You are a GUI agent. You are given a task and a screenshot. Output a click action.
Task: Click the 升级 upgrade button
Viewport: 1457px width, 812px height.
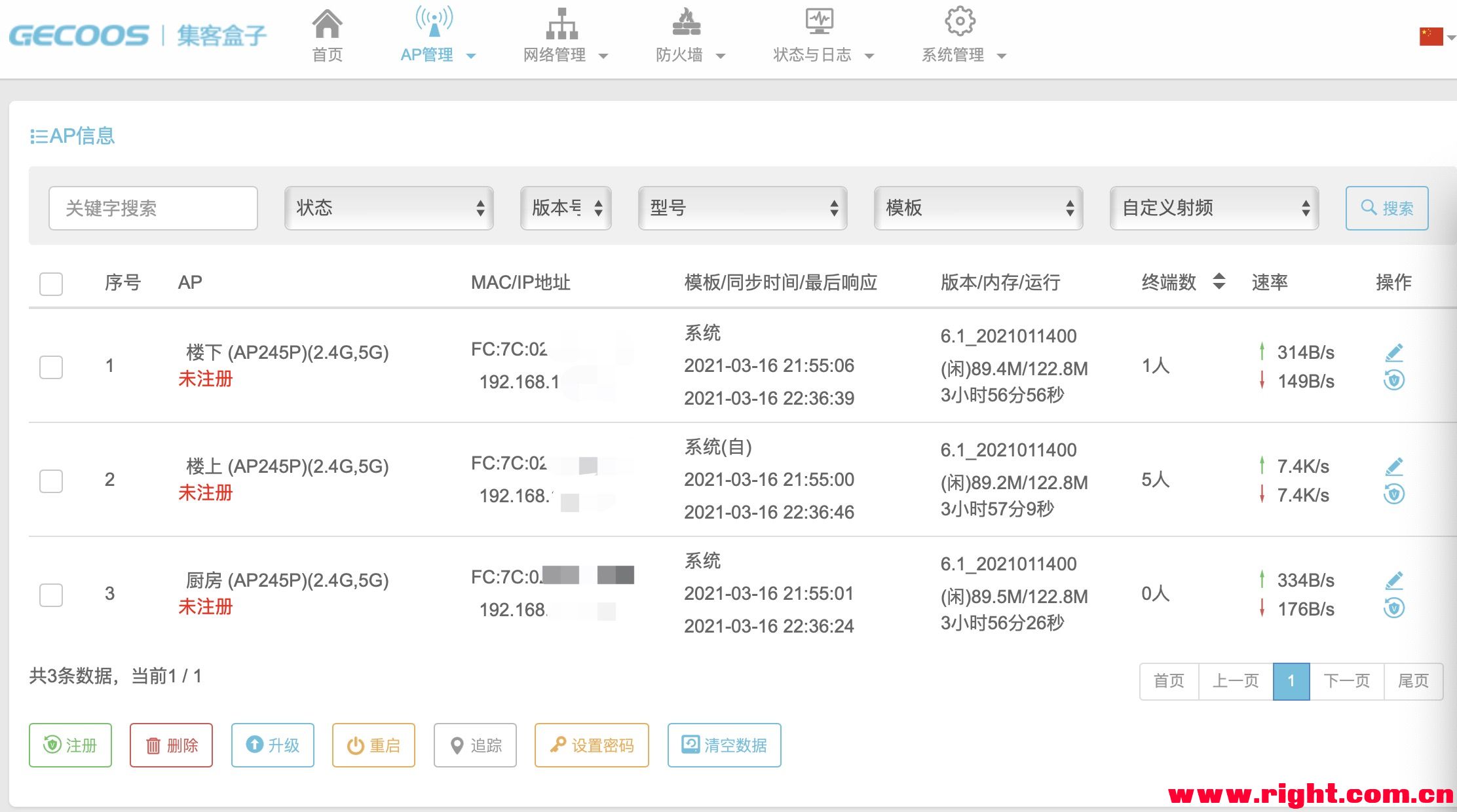pyautogui.click(x=273, y=745)
